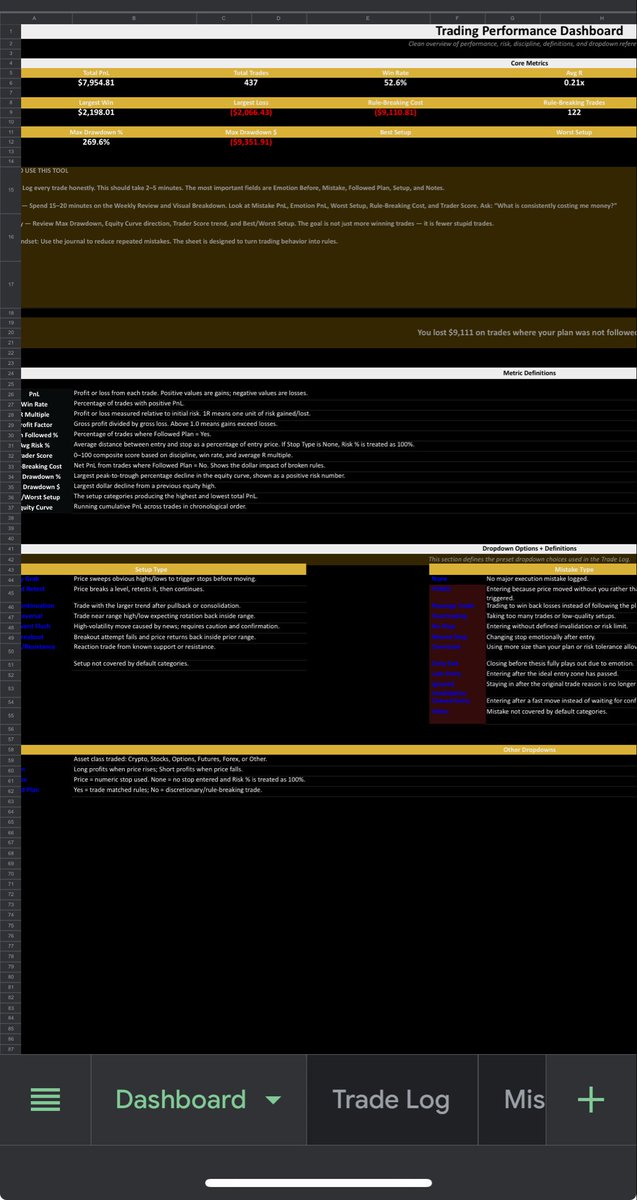Screen dimensions: 637x1200
Task: Add a new sheet with plus icon
Action: (591, 1100)
